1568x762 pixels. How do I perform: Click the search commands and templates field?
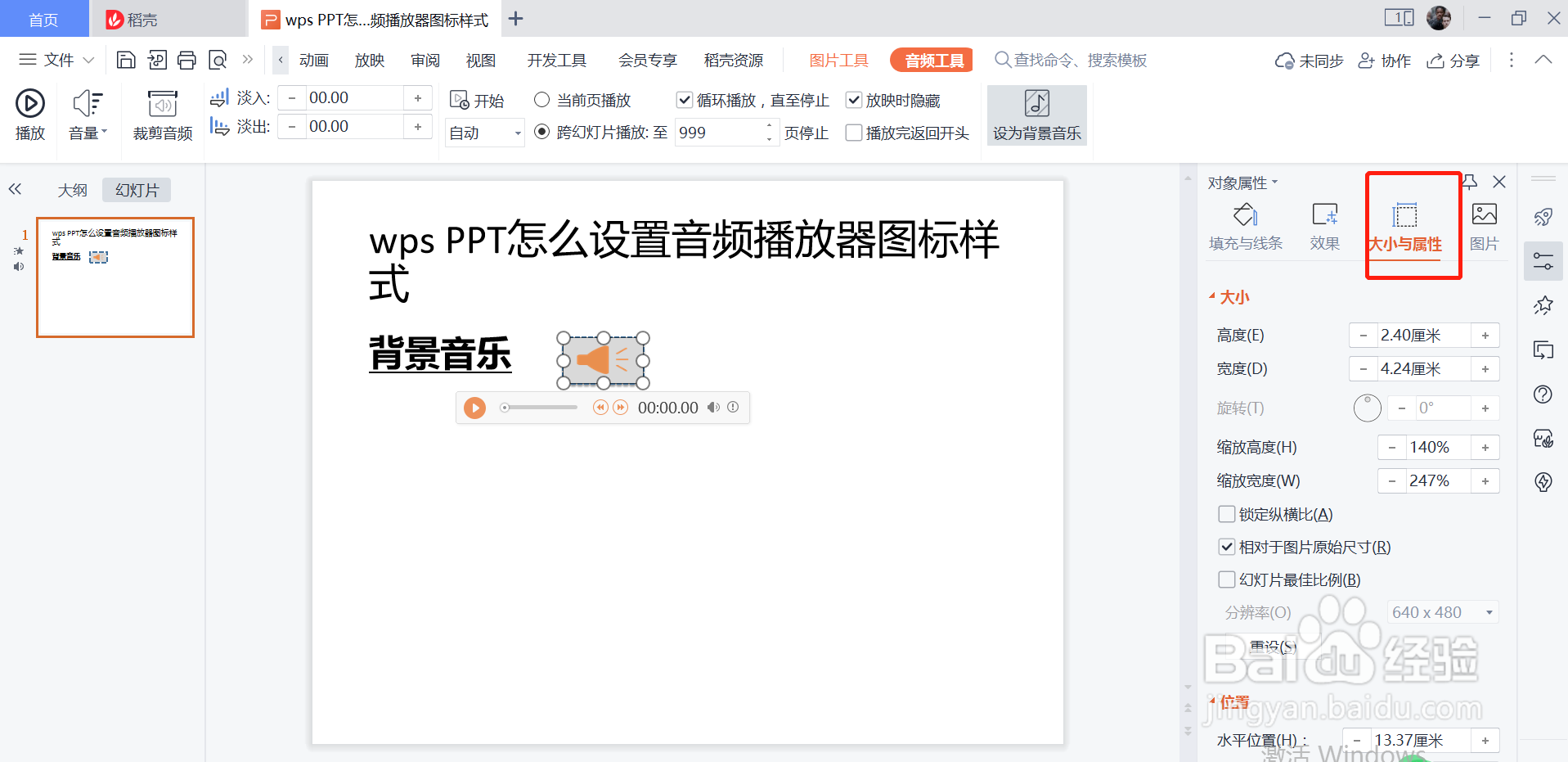coord(1072,61)
